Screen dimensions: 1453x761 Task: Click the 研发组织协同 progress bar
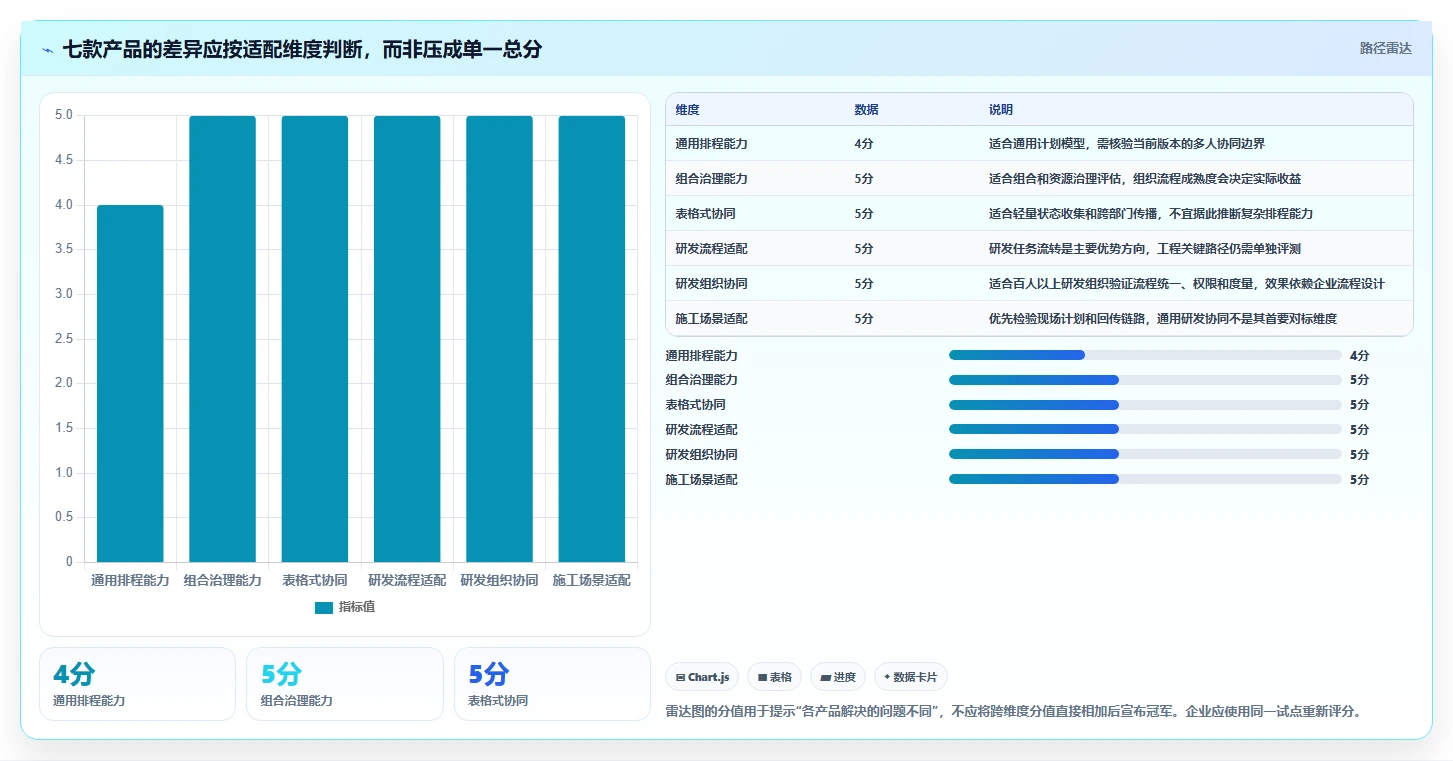pyautogui.click(x=1145, y=454)
